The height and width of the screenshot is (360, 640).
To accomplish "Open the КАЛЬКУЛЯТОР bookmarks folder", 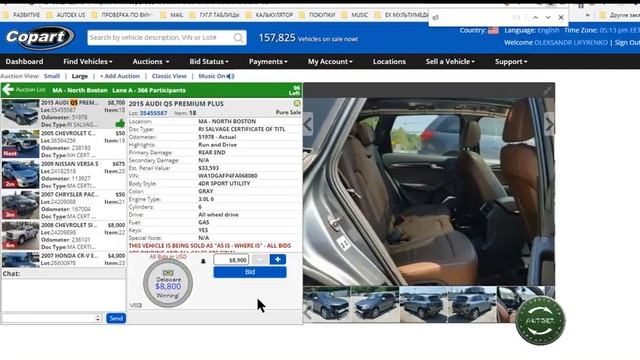I will (269, 15).
